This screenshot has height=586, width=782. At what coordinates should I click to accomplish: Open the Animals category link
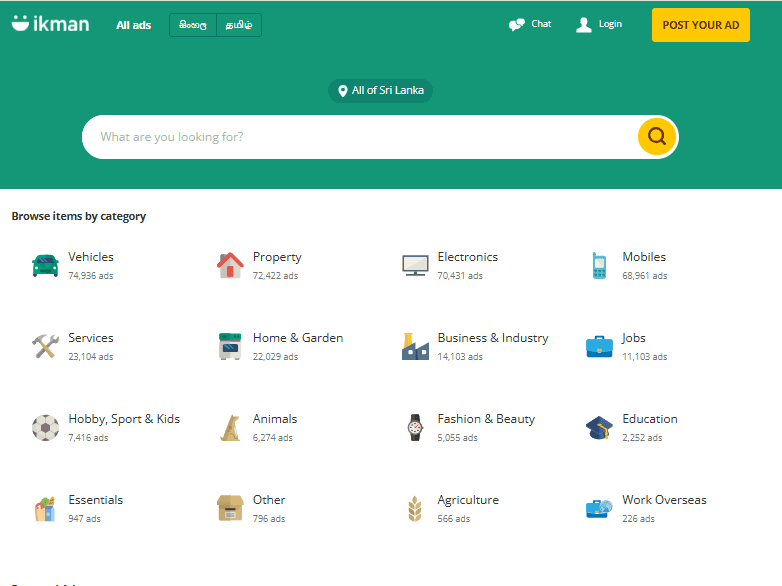(275, 419)
